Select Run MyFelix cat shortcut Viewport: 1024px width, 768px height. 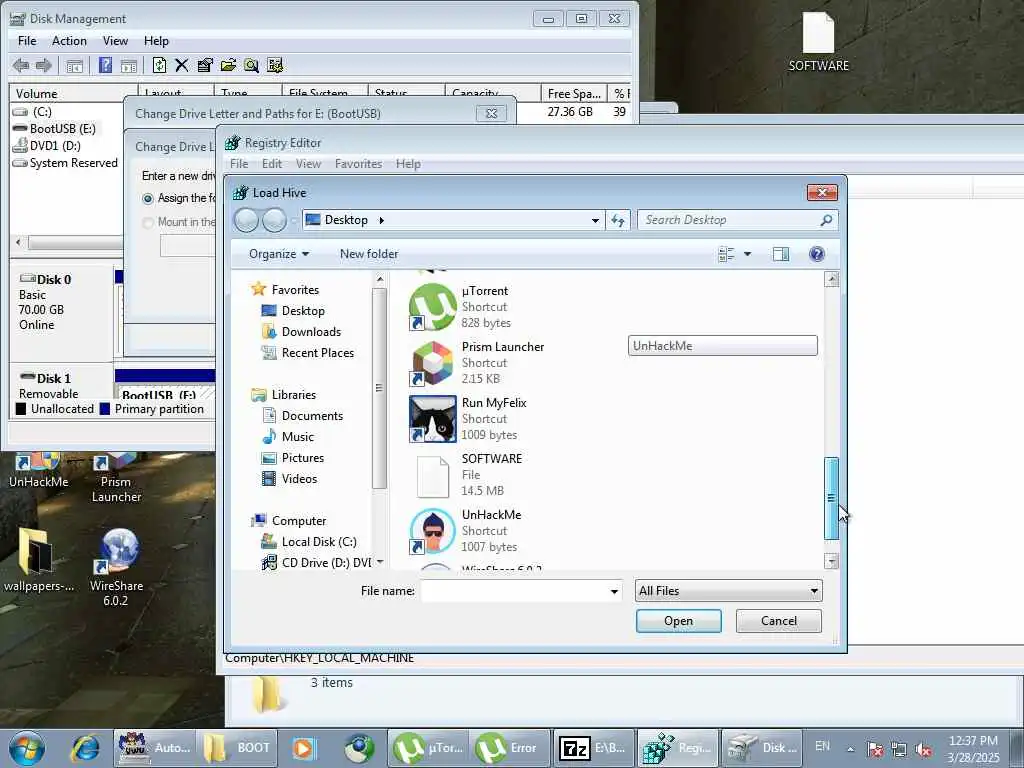click(x=485, y=419)
